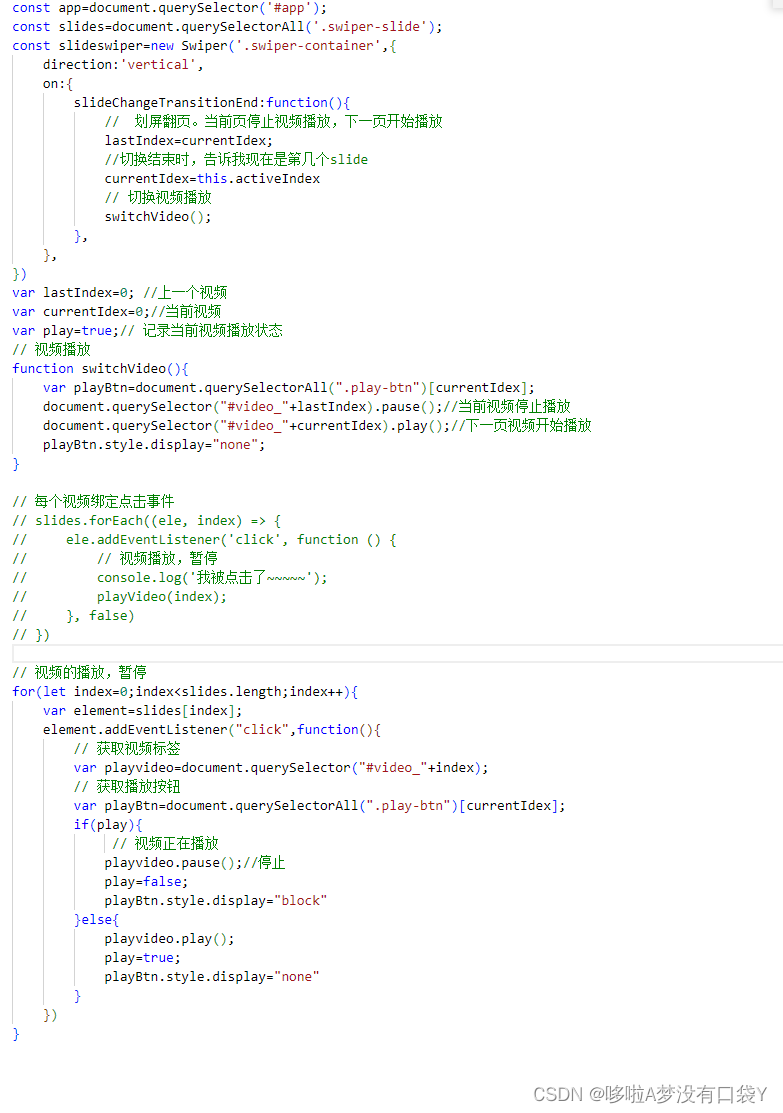Image resolution: width=783 pixels, height=1113 pixels.
Task: Click the "playvideo.pause();//停止" line
Action: click(x=195, y=863)
